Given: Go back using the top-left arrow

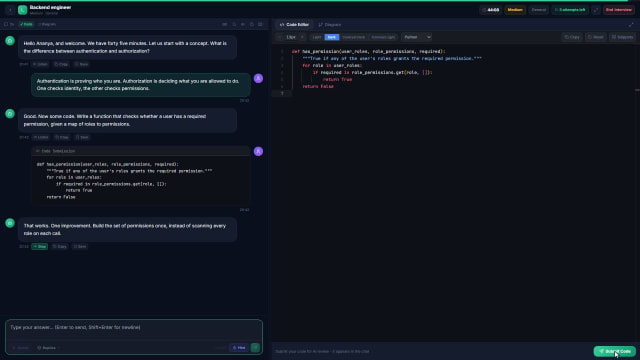Looking at the screenshot, I should point(10,10).
